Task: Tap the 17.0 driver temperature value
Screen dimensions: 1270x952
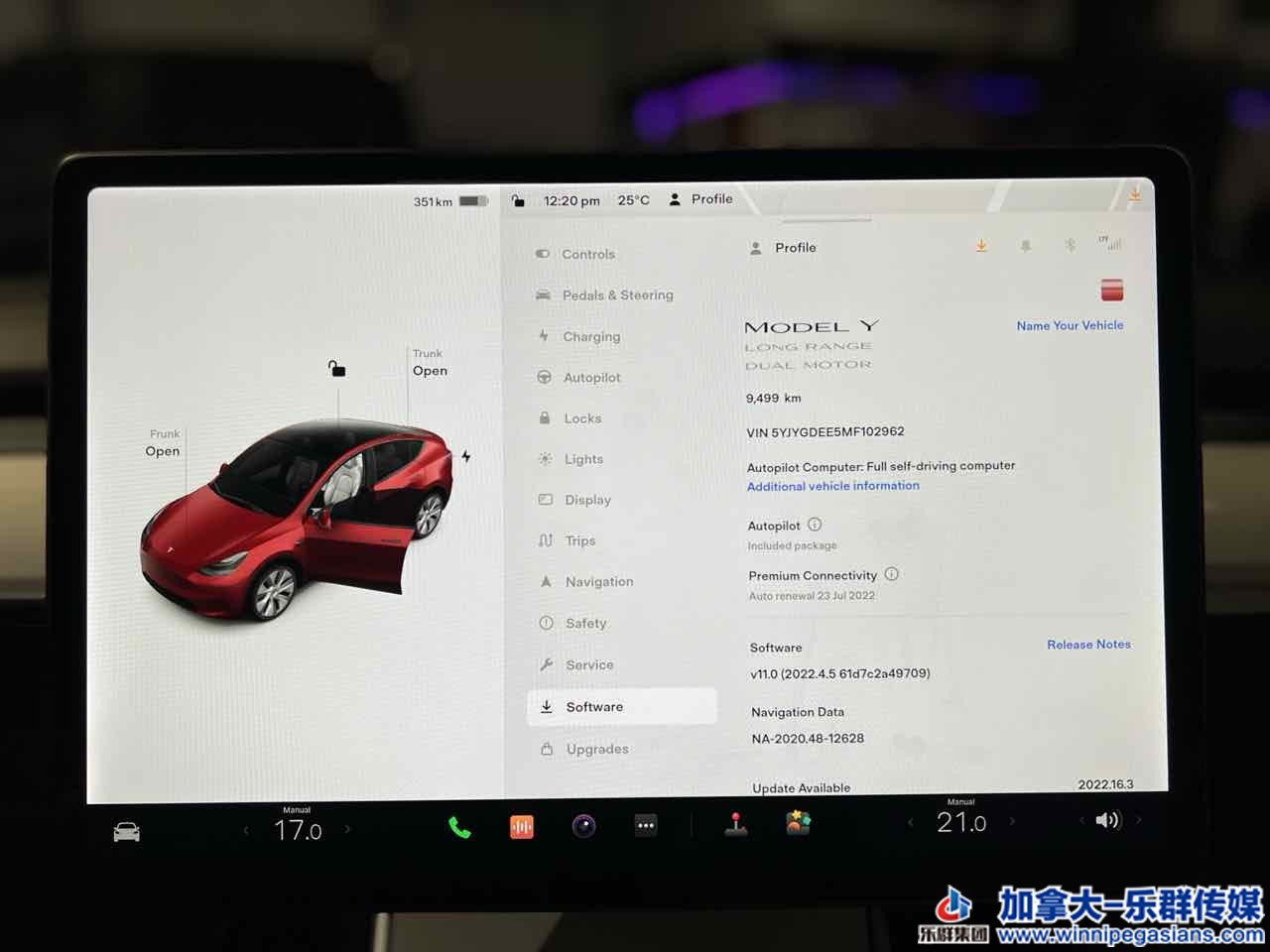Action: (298, 831)
